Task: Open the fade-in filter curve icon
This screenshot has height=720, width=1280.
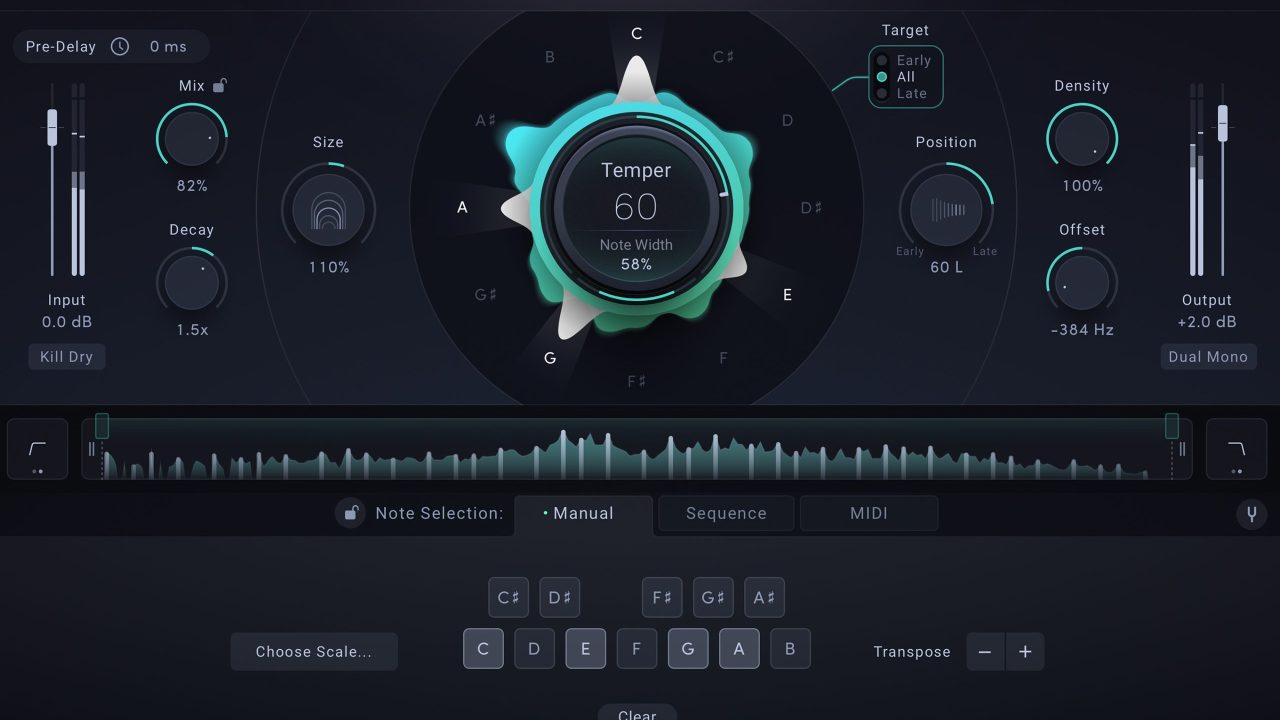Action: 37,448
